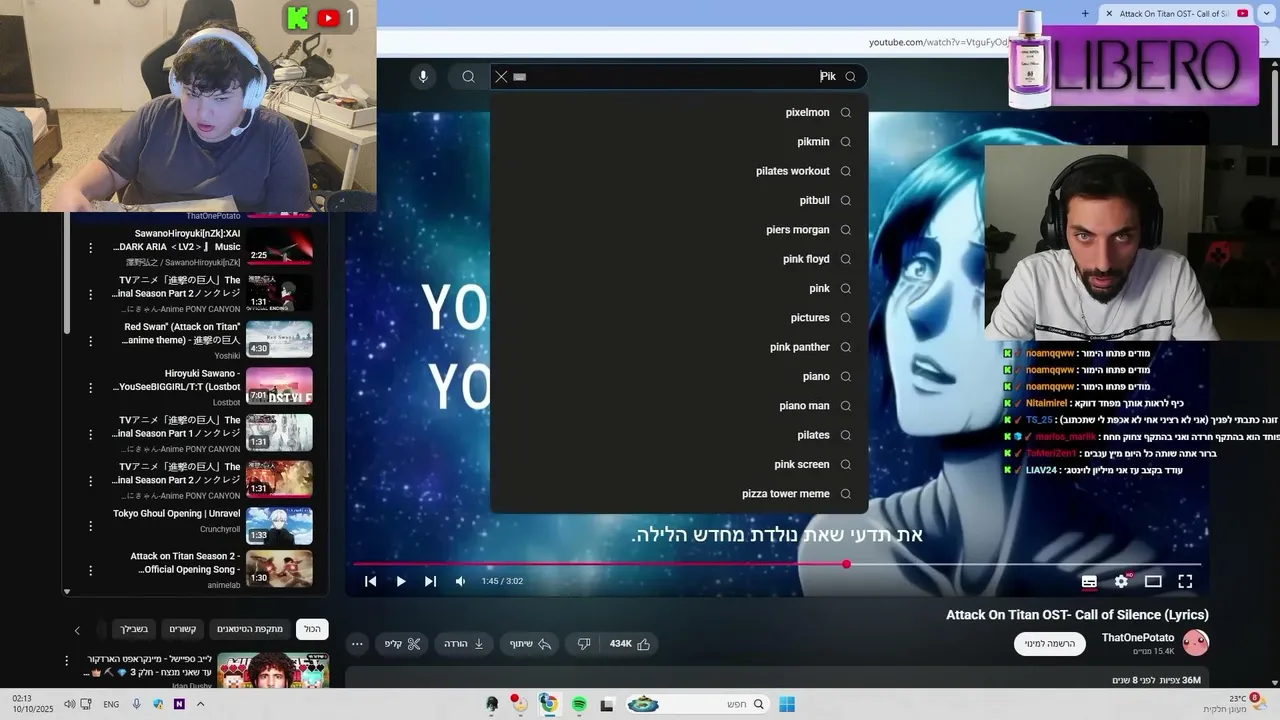Screen dimensions: 1280x720
Task: Select the 'pilates' suggestion text
Action: [x=814, y=435]
